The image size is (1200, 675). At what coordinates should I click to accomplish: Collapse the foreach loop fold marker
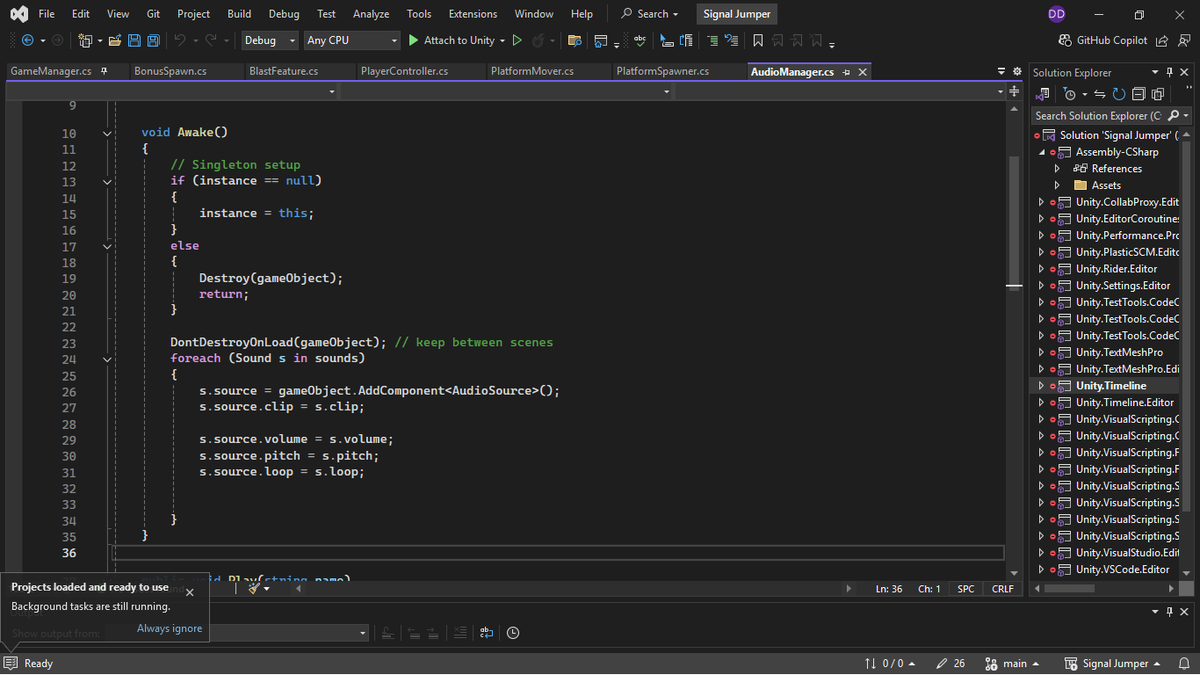coord(107,359)
